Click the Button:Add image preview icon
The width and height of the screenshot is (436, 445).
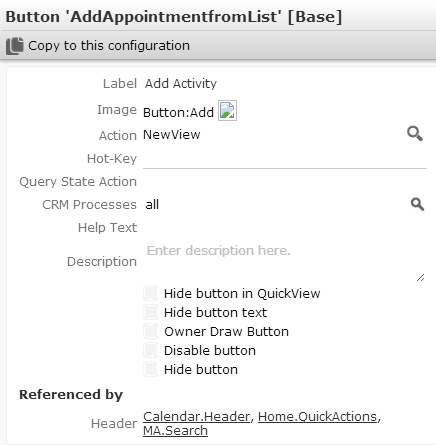pos(227,111)
